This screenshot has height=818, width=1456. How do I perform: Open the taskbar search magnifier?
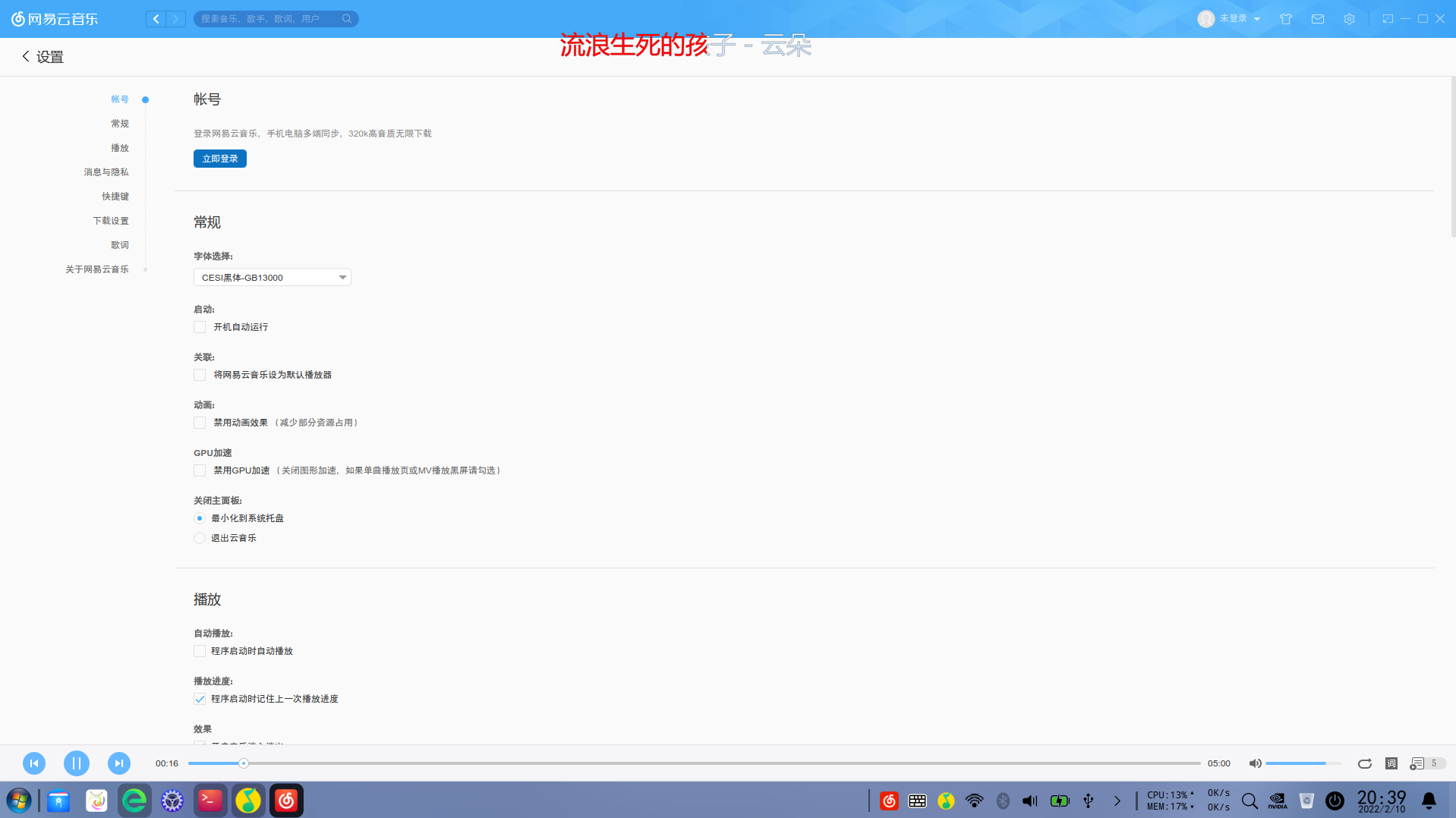tap(1250, 801)
